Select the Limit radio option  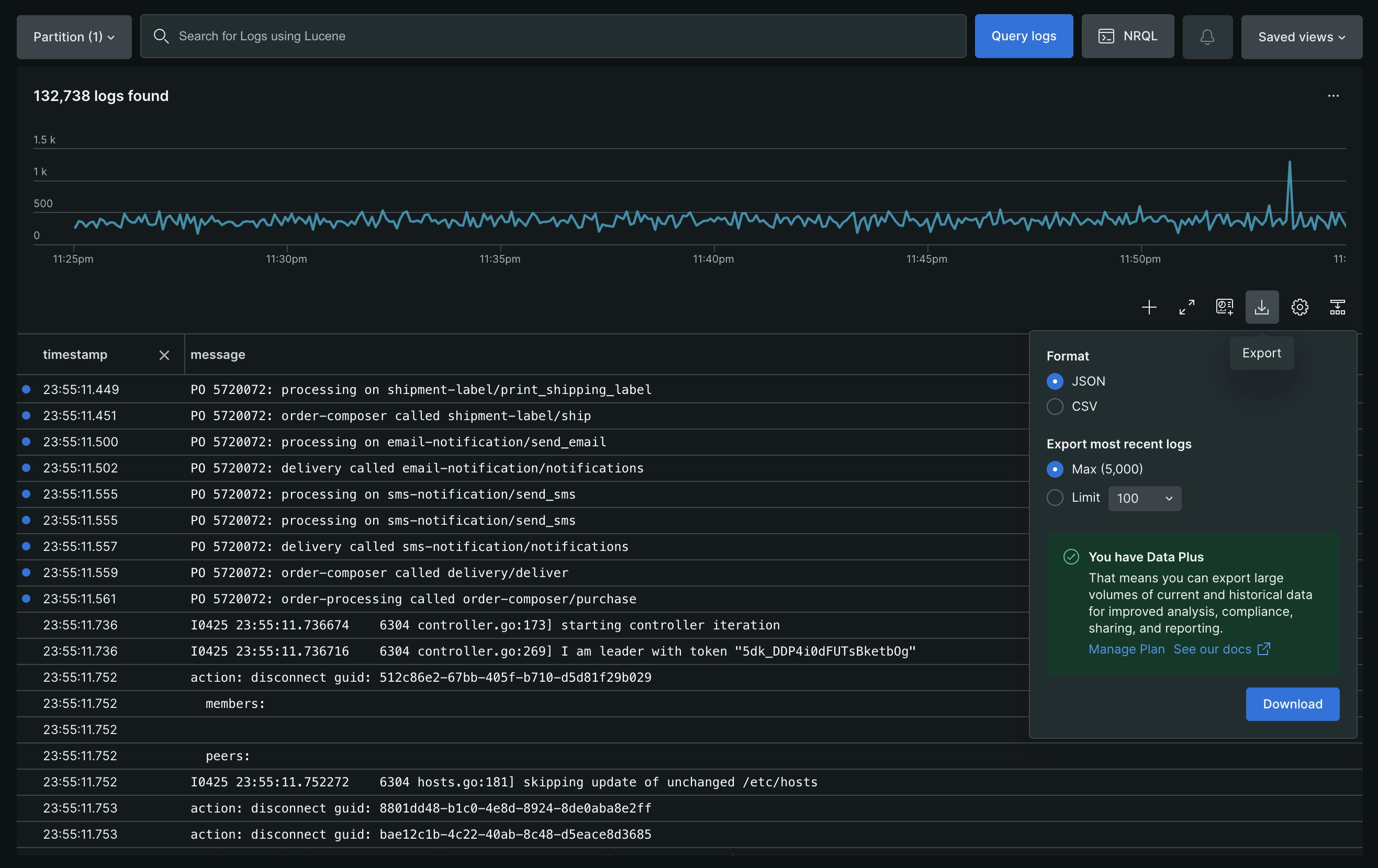pos(1055,498)
